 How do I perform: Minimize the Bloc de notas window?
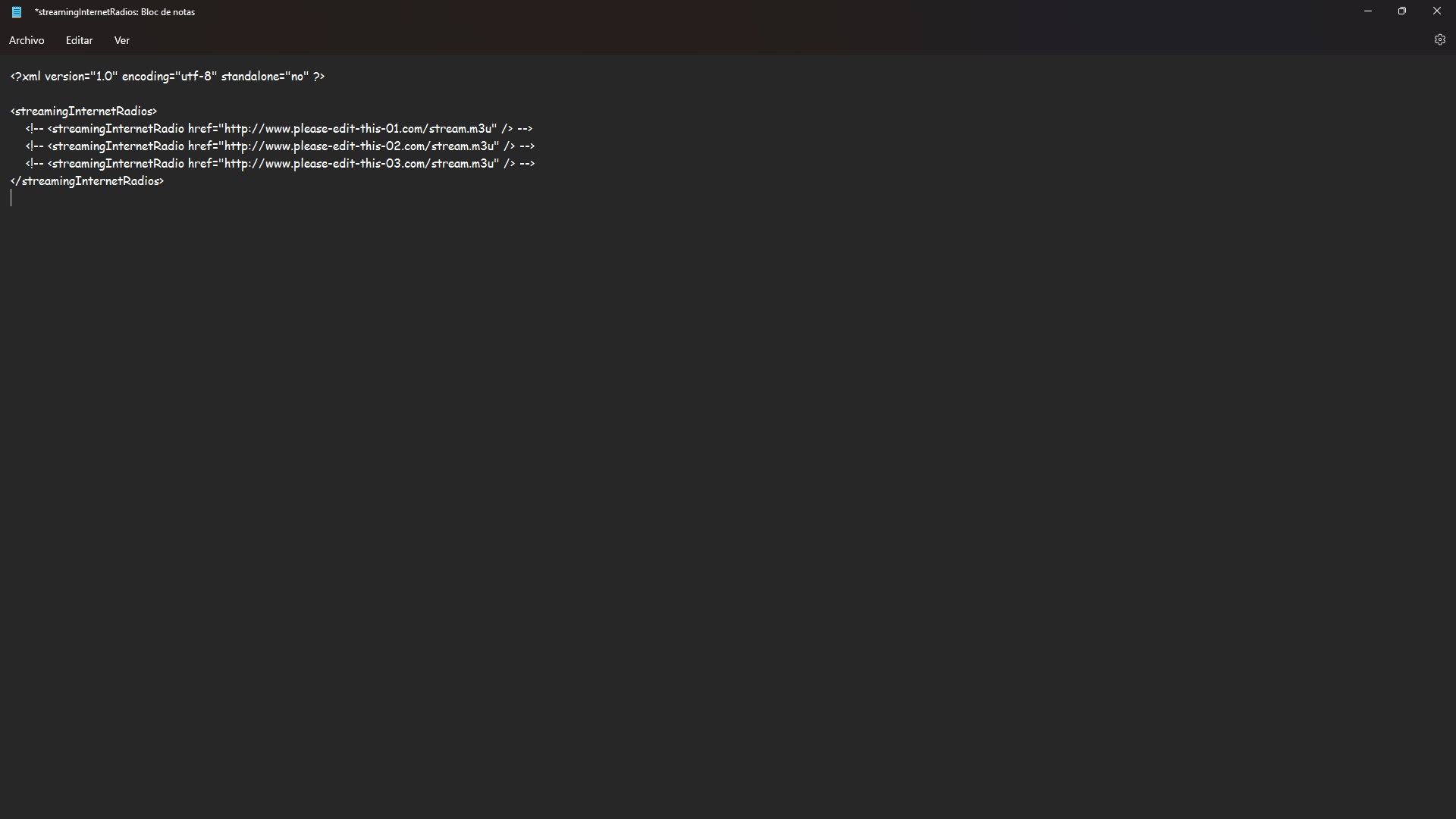tap(1368, 11)
